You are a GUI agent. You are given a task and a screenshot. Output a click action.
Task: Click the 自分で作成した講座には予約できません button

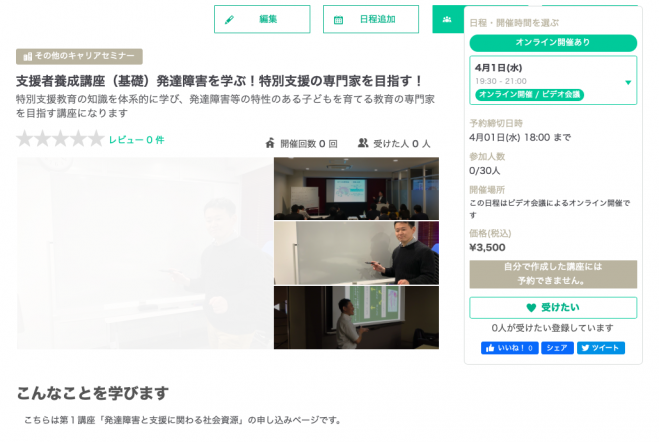[553, 274]
